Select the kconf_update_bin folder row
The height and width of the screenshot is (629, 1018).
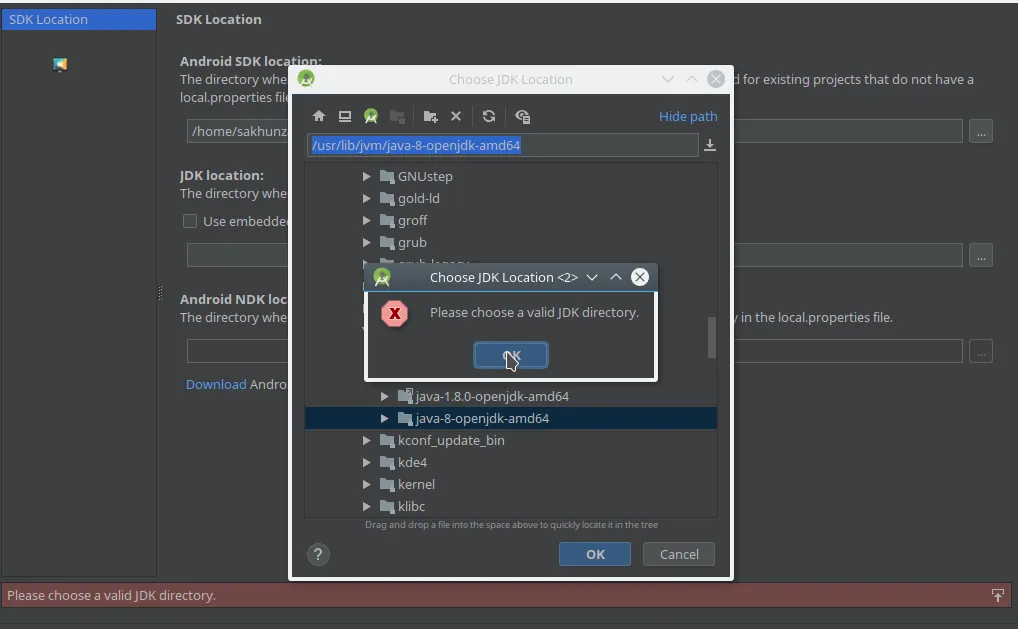tap(511, 441)
